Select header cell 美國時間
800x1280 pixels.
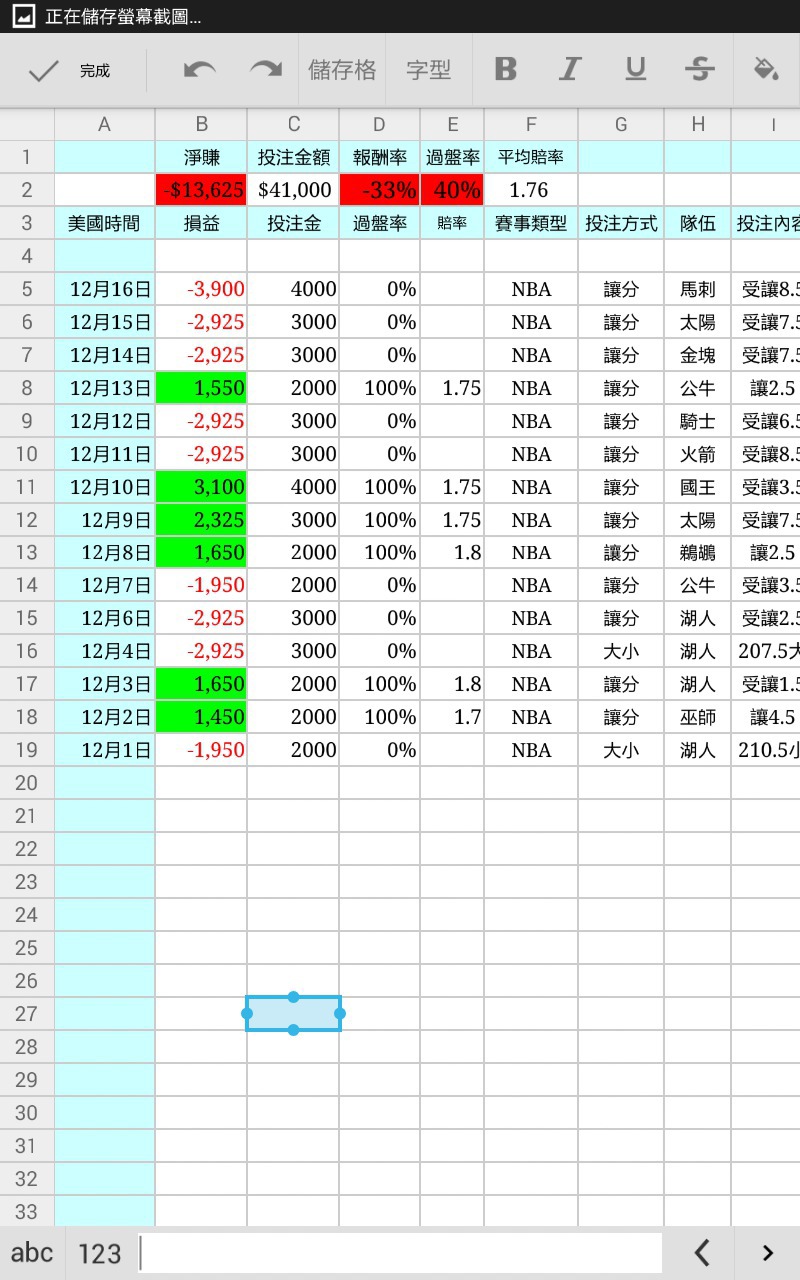[x=104, y=223]
